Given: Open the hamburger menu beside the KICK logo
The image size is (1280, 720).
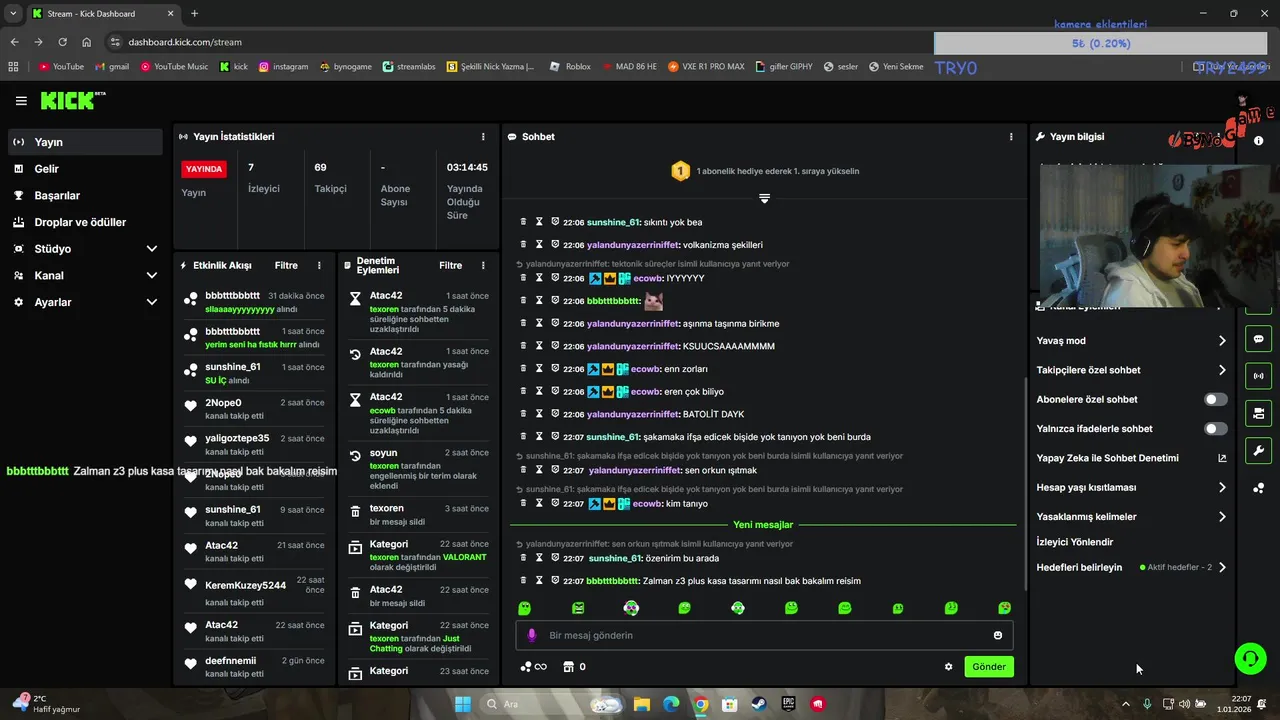Looking at the screenshot, I should (21, 101).
